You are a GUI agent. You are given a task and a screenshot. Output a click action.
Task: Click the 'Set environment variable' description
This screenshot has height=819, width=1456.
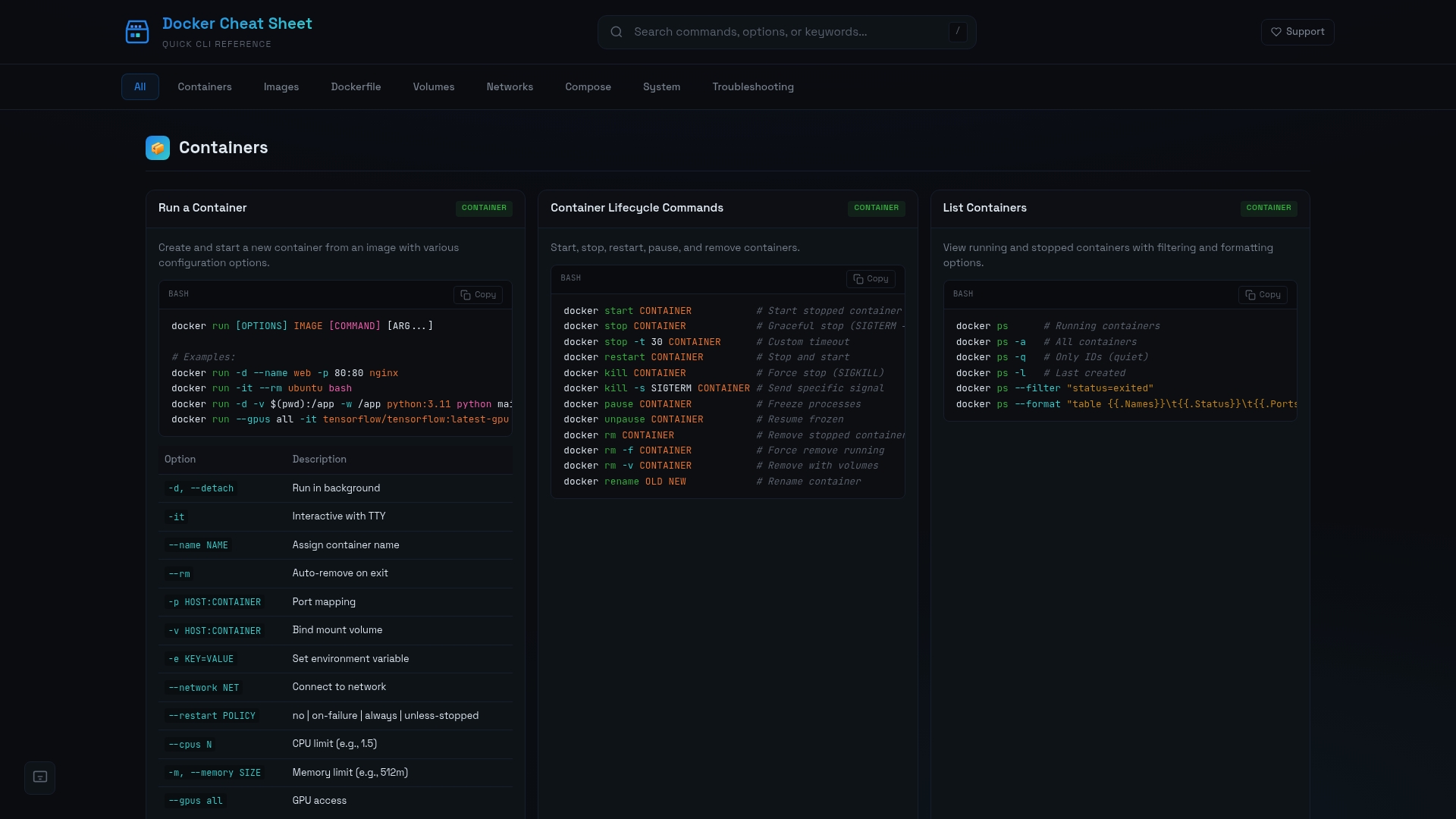(x=350, y=659)
